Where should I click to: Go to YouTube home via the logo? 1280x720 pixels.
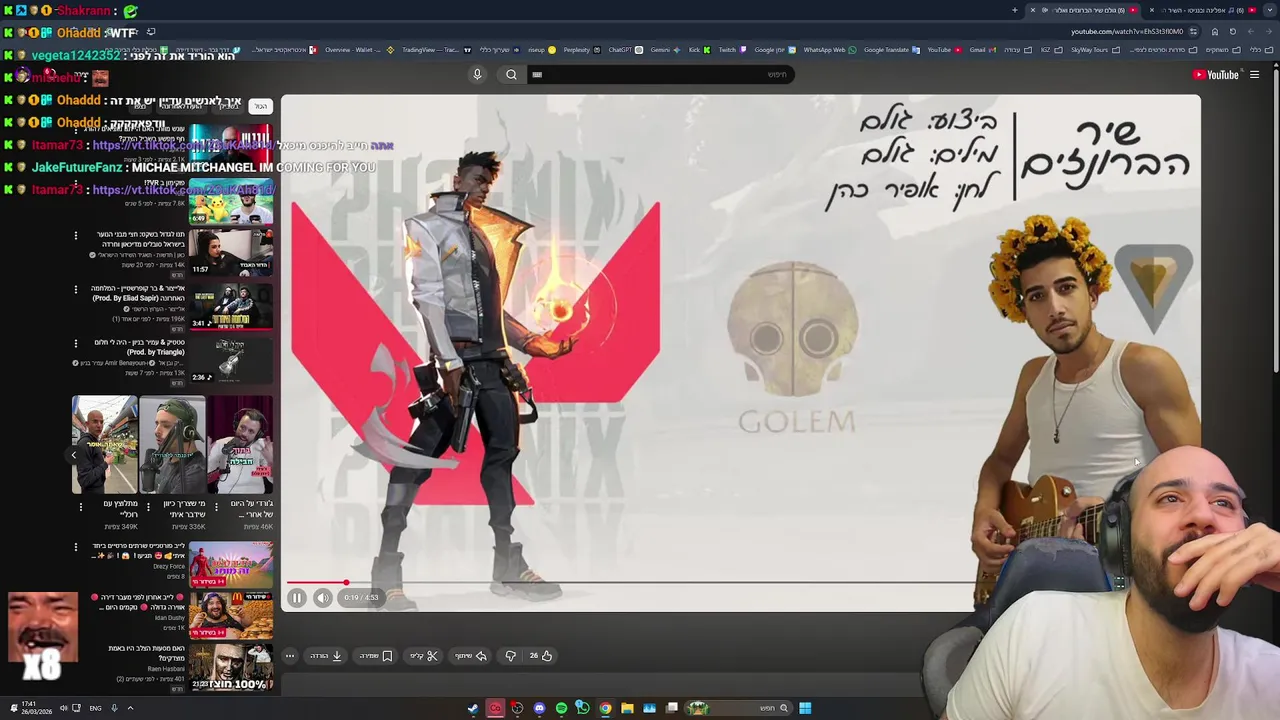1215,74
